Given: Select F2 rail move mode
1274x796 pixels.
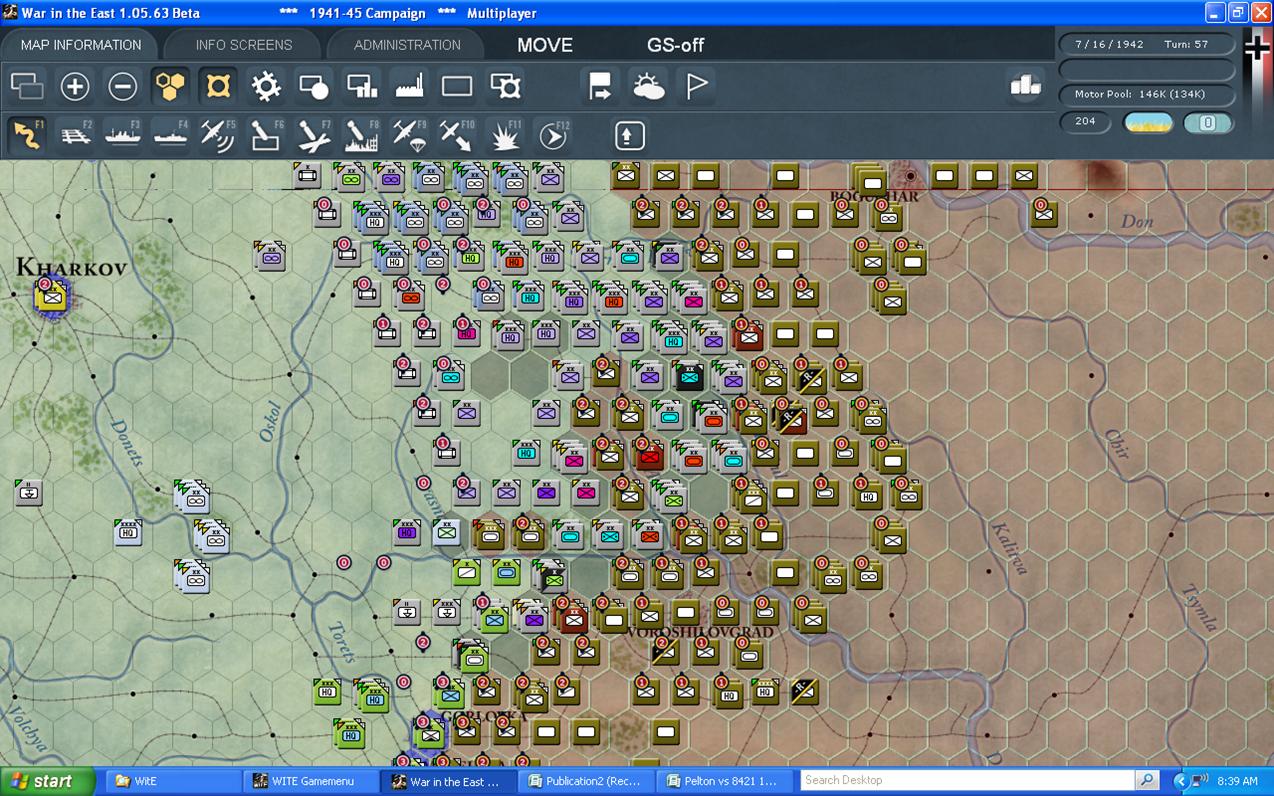Looking at the screenshot, I should pos(75,135).
